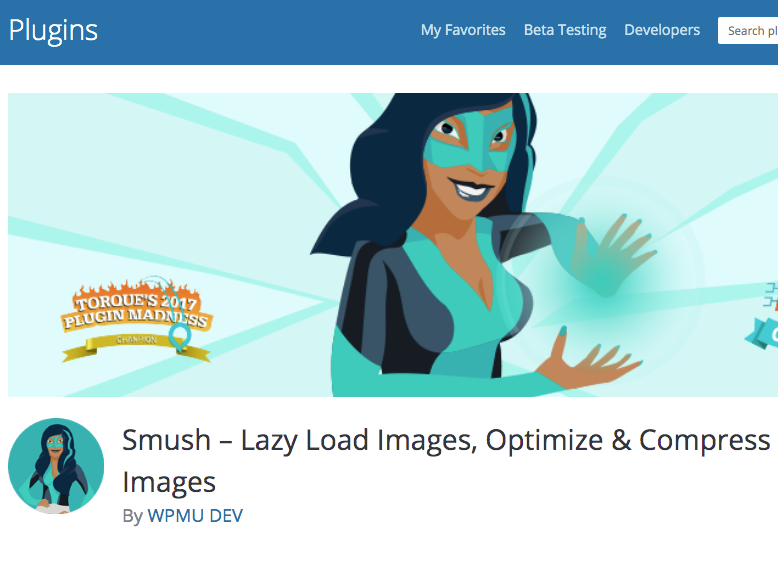This screenshot has width=778, height=561.
Task: Click the "By" label before the author
Action: click(x=132, y=516)
